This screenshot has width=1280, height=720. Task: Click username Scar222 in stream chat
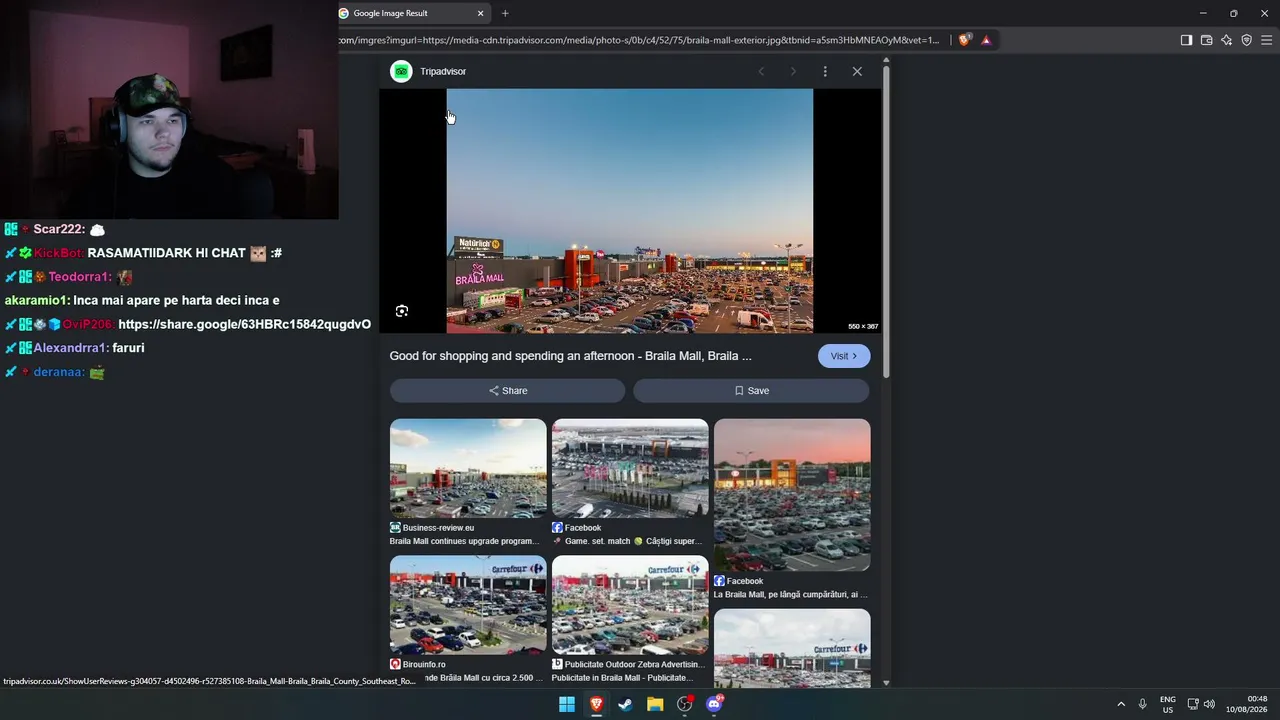tap(58, 230)
